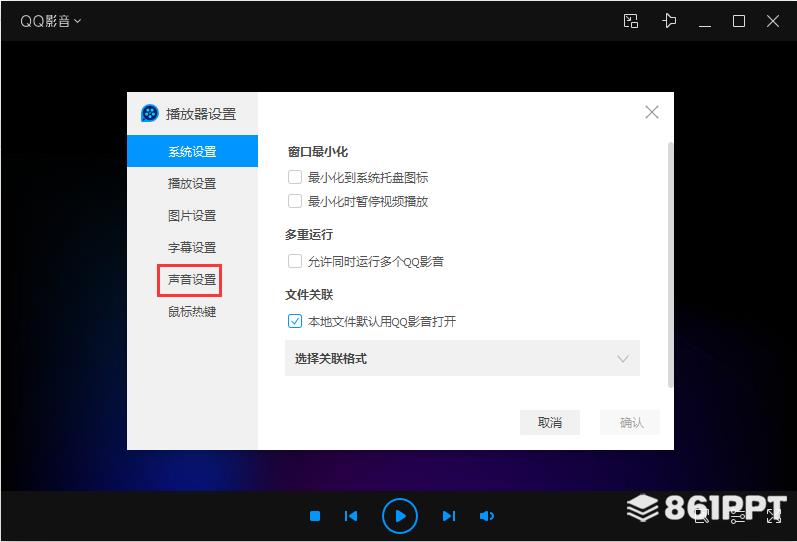Switch to mini mode via title bar icon

(x=631, y=21)
